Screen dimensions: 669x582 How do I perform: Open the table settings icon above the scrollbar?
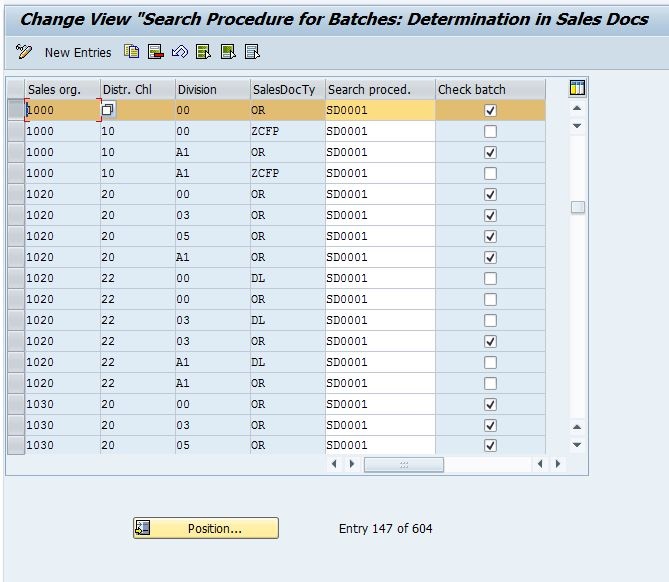point(577,88)
